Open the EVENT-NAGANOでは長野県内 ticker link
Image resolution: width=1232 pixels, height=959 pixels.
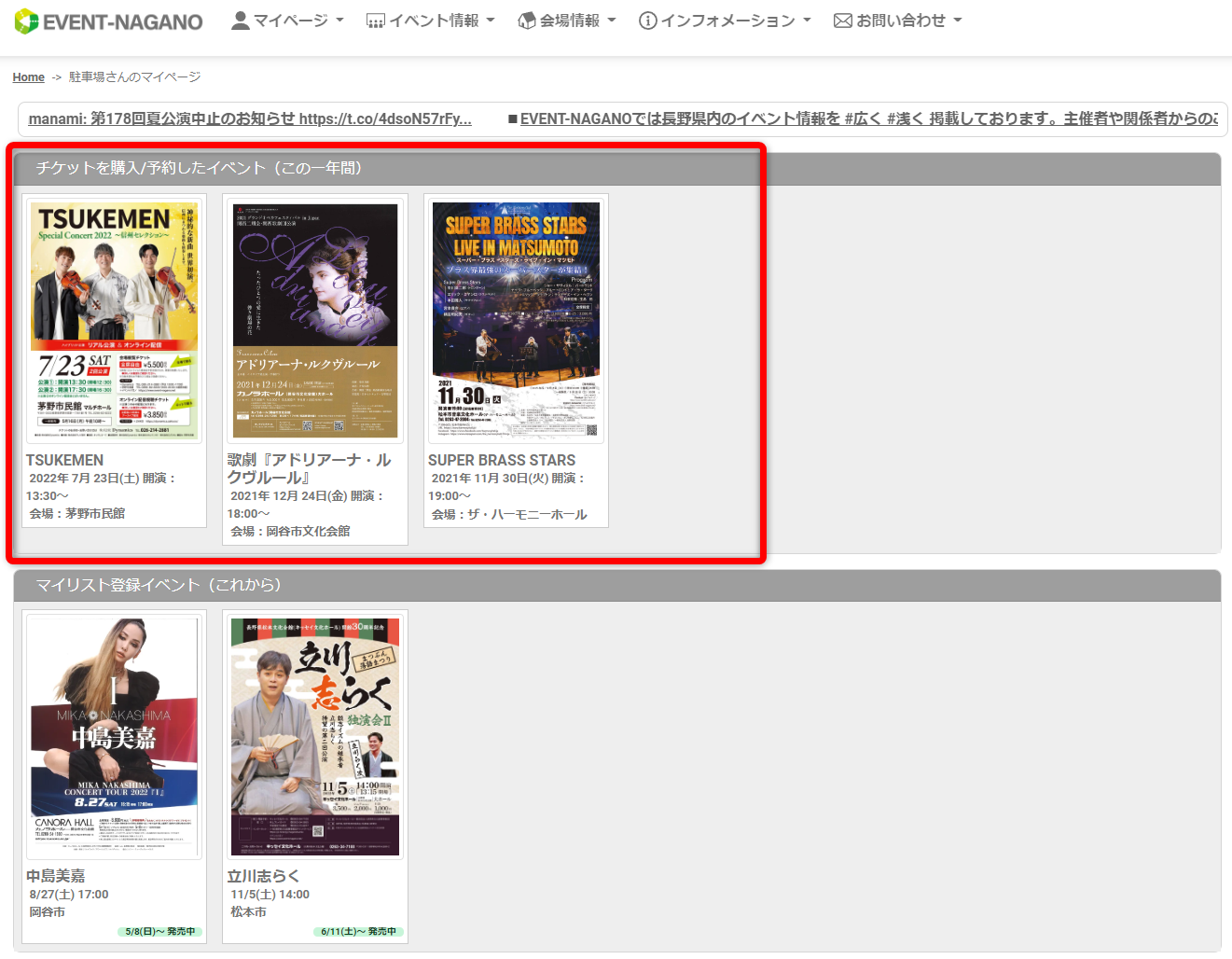(x=868, y=118)
